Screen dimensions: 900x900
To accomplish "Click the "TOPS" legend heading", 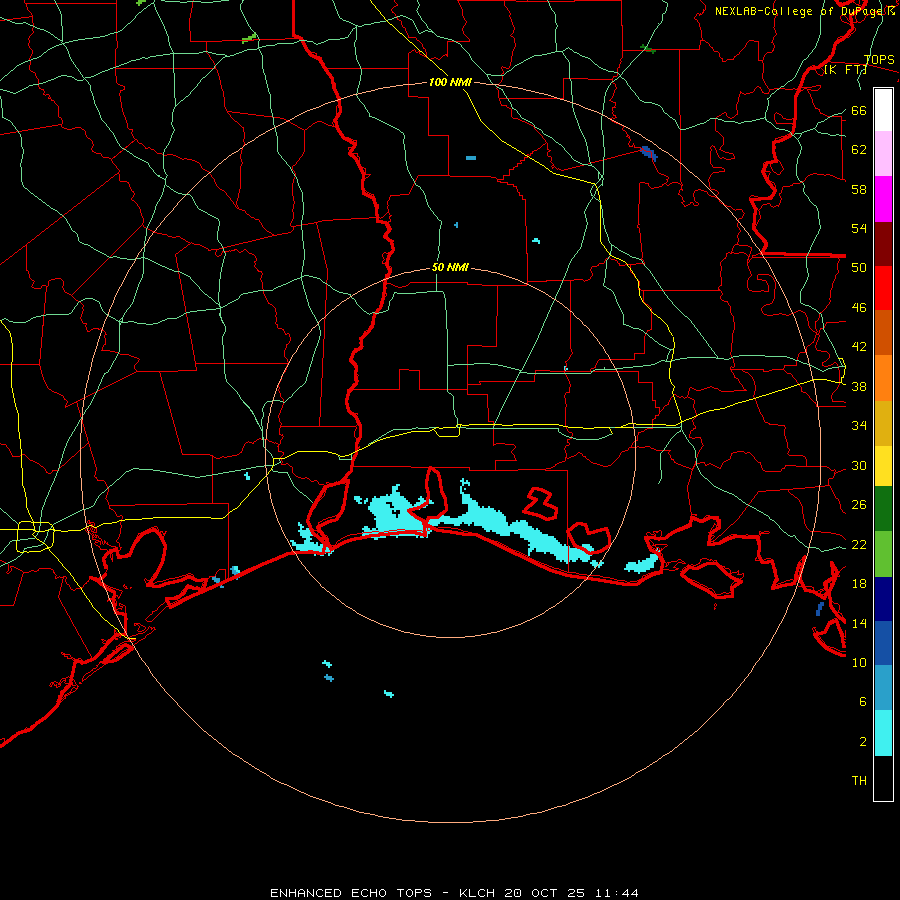I will 879,60.
